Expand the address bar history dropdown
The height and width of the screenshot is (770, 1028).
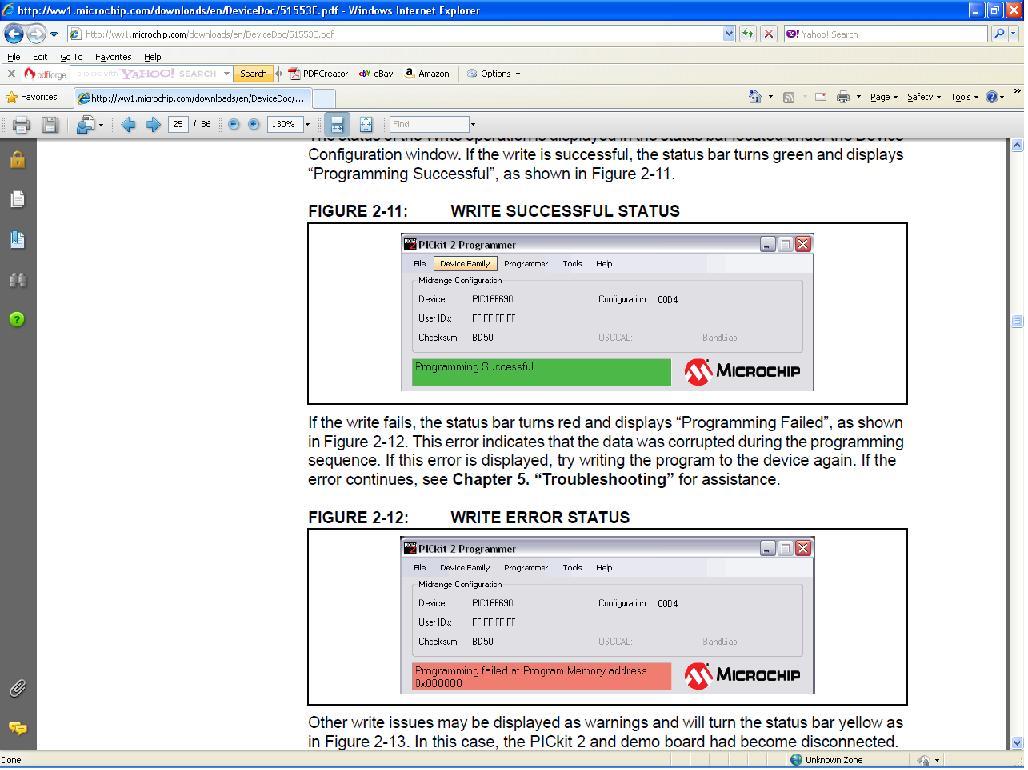(729, 34)
